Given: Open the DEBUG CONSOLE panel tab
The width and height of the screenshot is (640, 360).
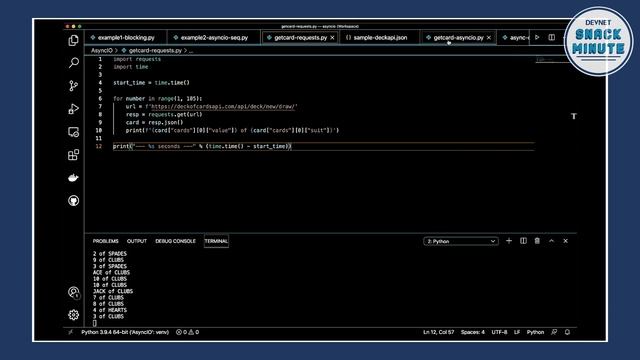Looking at the screenshot, I should [x=176, y=241].
